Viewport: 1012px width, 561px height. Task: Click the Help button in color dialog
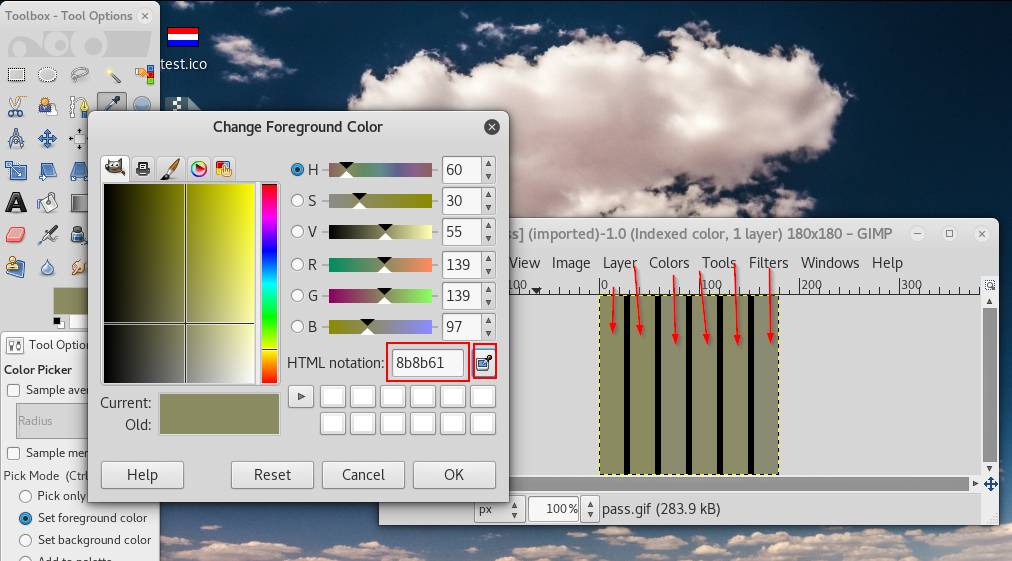143,475
